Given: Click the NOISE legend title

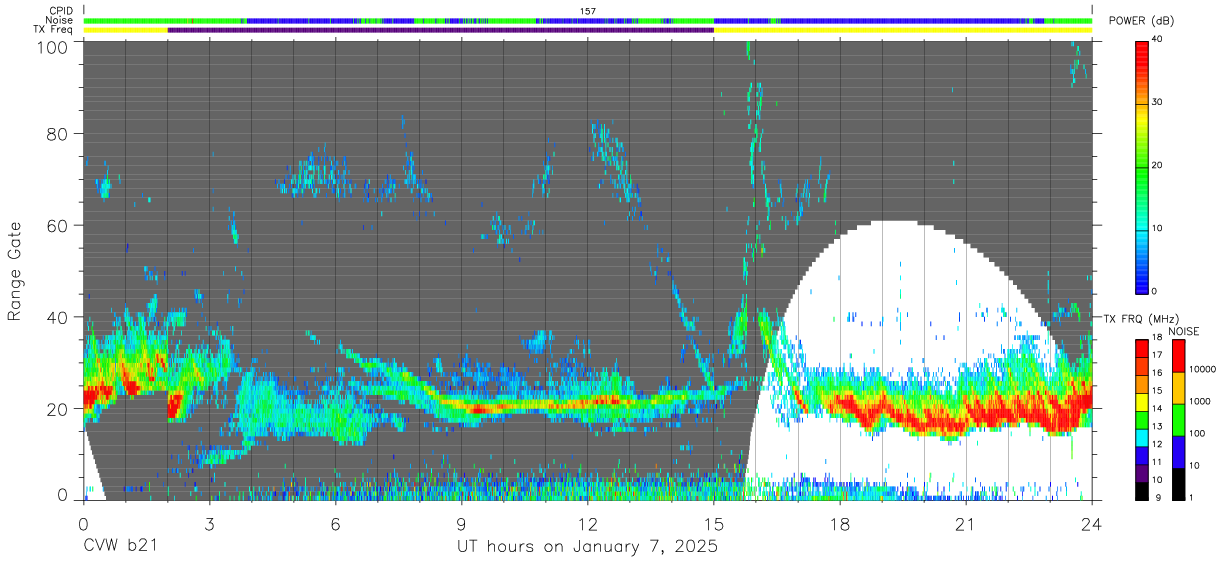Looking at the screenshot, I should [1183, 332].
